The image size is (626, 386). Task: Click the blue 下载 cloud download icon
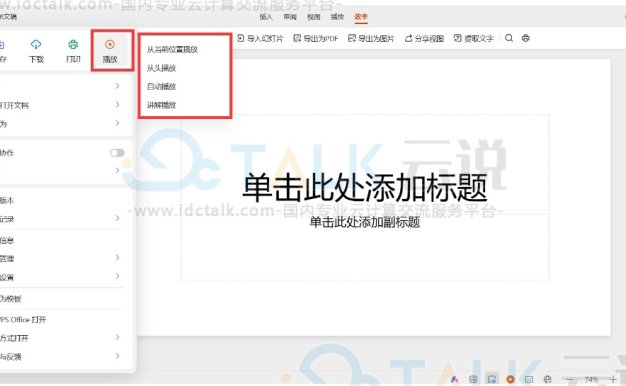(x=36, y=44)
